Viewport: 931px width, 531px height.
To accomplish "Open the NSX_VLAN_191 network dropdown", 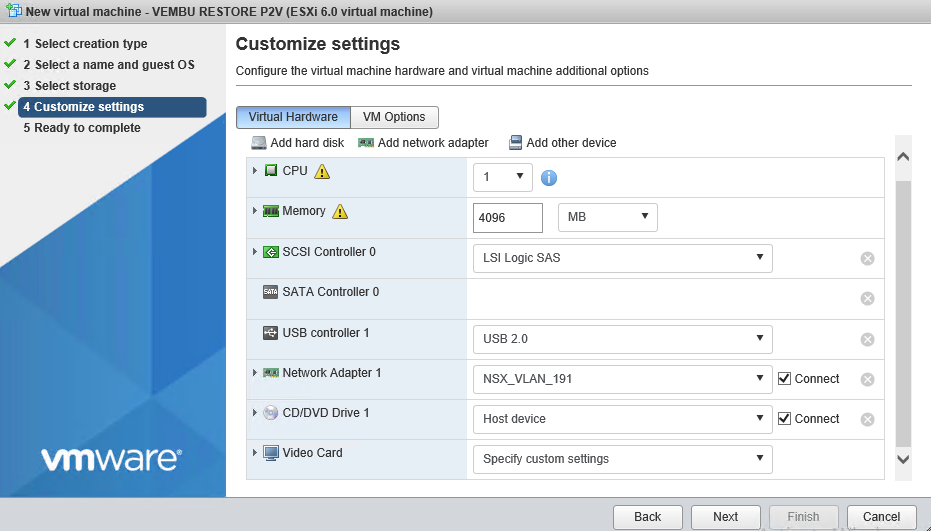I will click(x=622, y=379).
